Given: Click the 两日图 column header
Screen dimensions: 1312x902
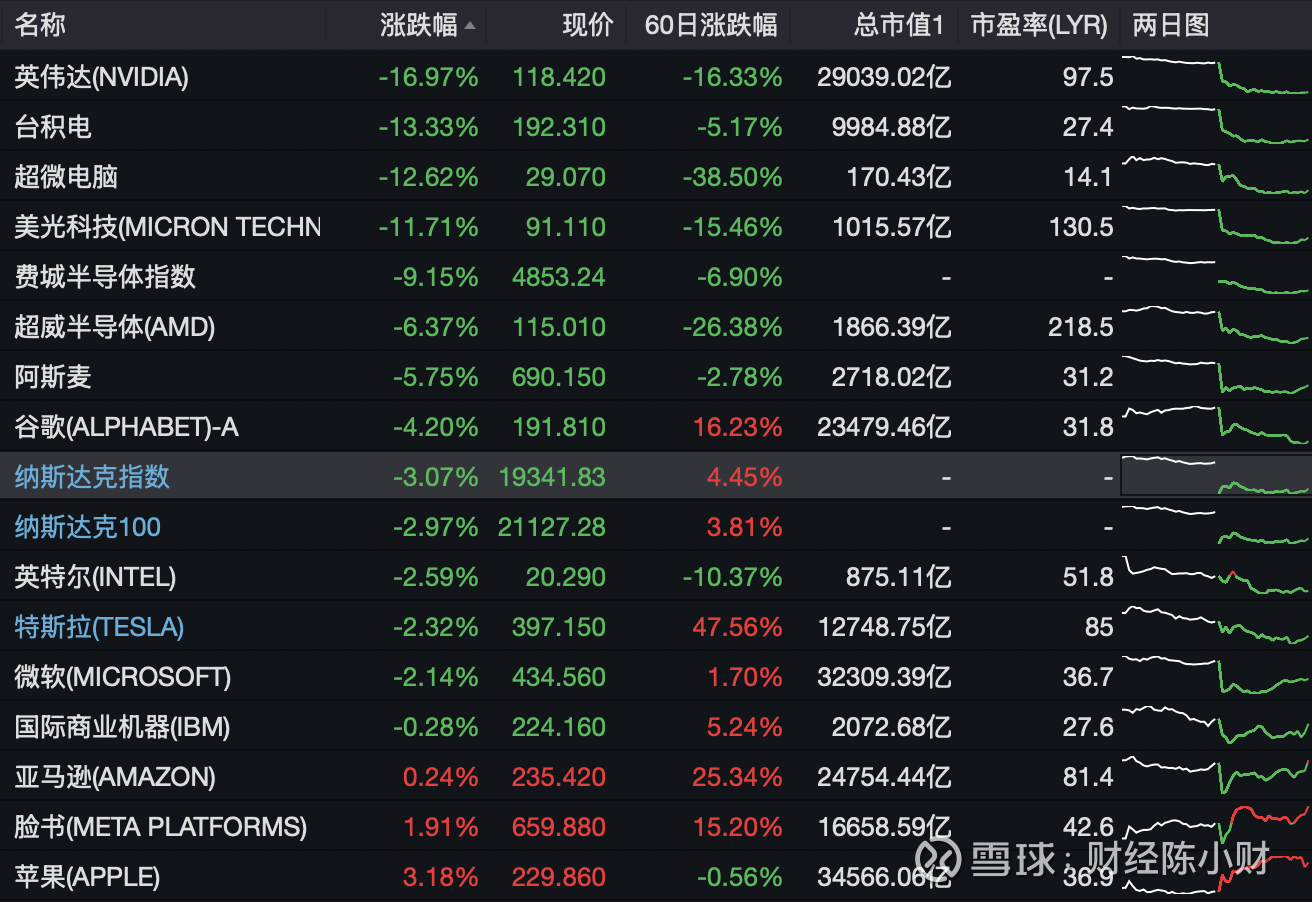Looking at the screenshot, I should point(1171,26).
